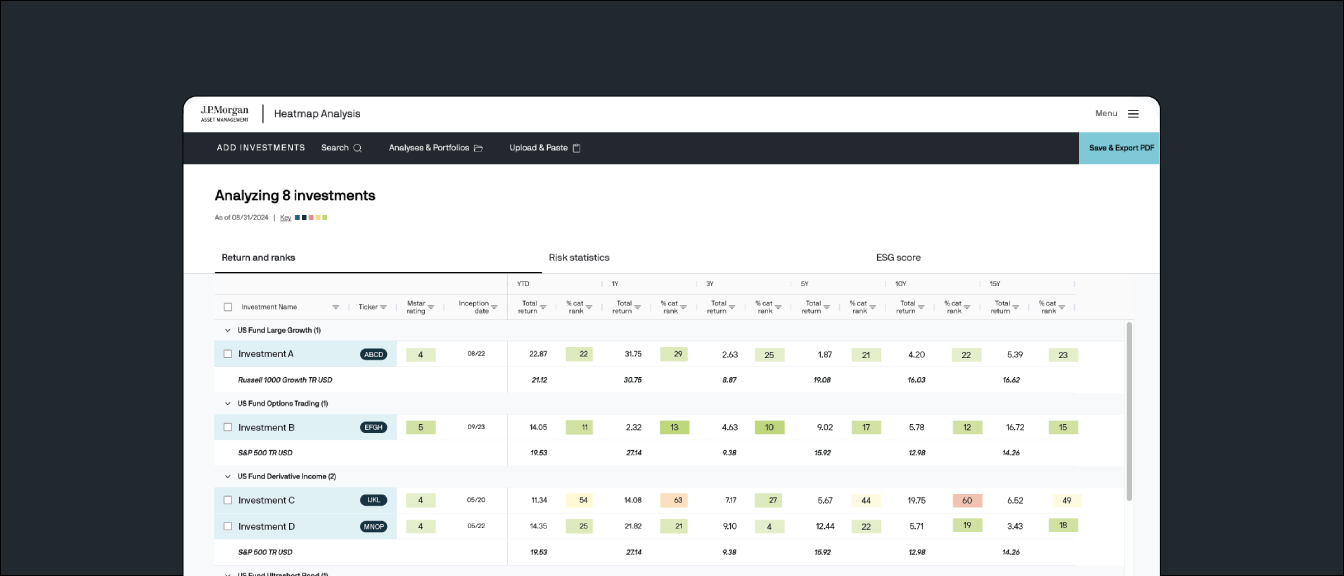Image resolution: width=1344 pixels, height=576 pixels.
Task: Switch to the Risk statistics tab
Action: pos(578,258)
